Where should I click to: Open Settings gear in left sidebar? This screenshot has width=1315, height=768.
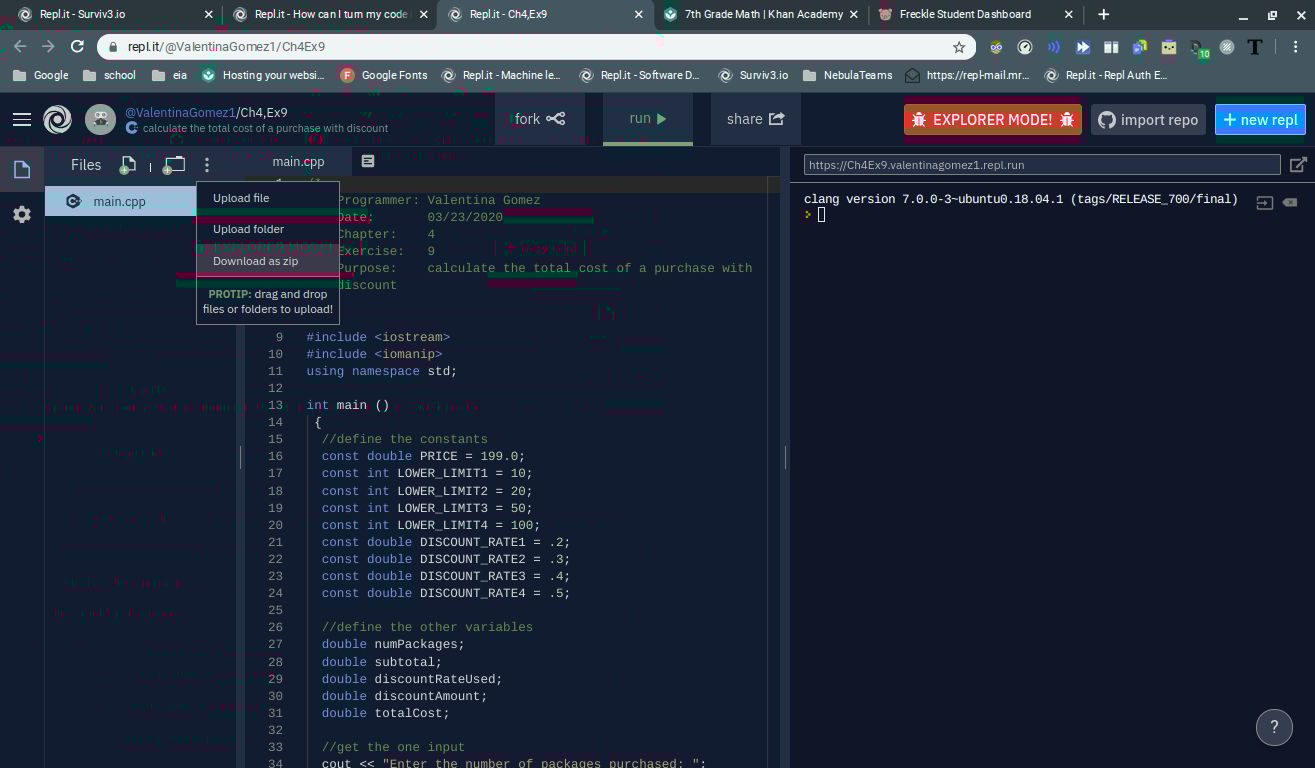(x=21, y=214)
